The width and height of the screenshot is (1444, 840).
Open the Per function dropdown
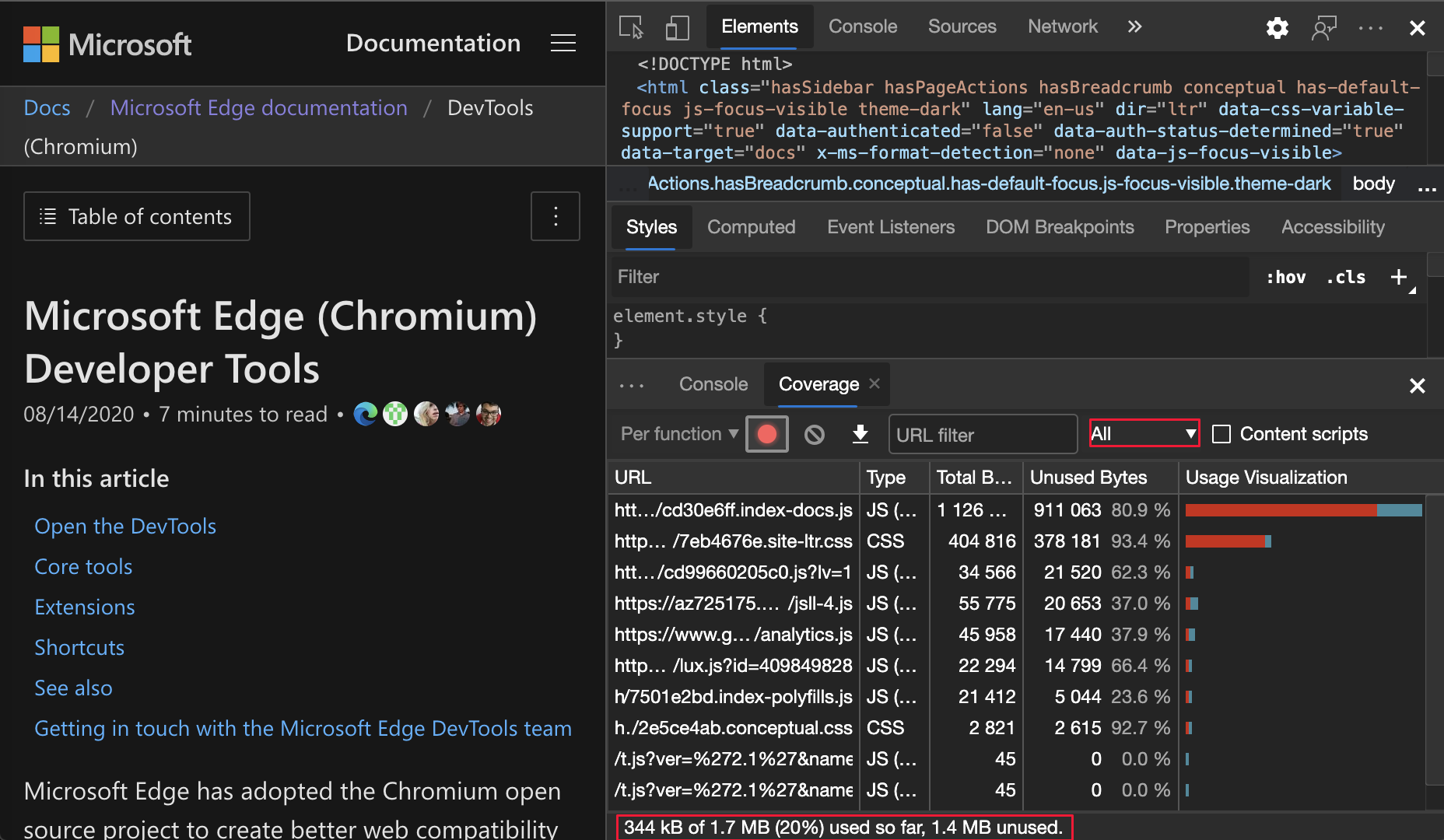coord(679,434)
